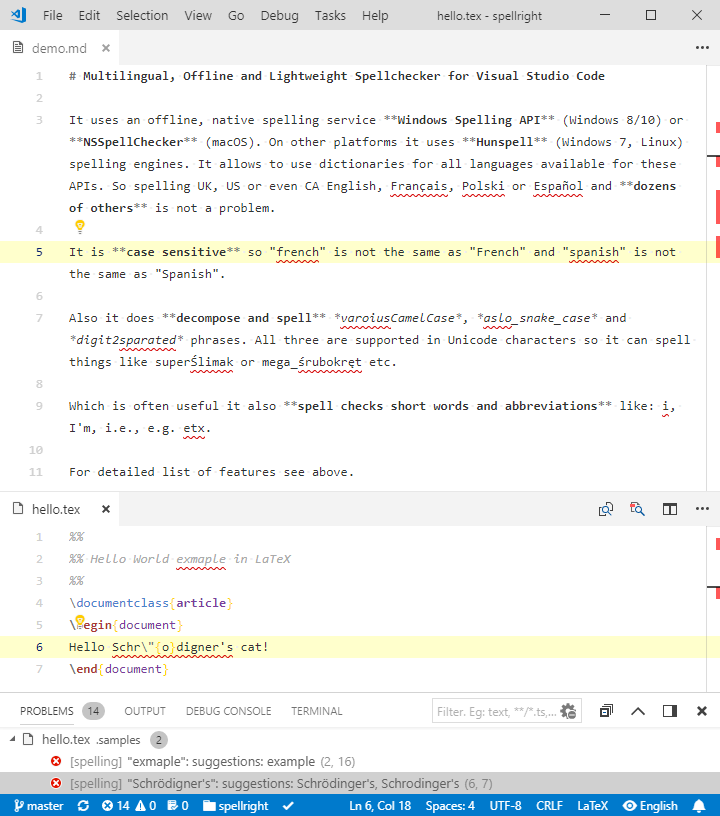
Task: Maximize the panel with the chevron-up icon
Action: click(638, 711)
